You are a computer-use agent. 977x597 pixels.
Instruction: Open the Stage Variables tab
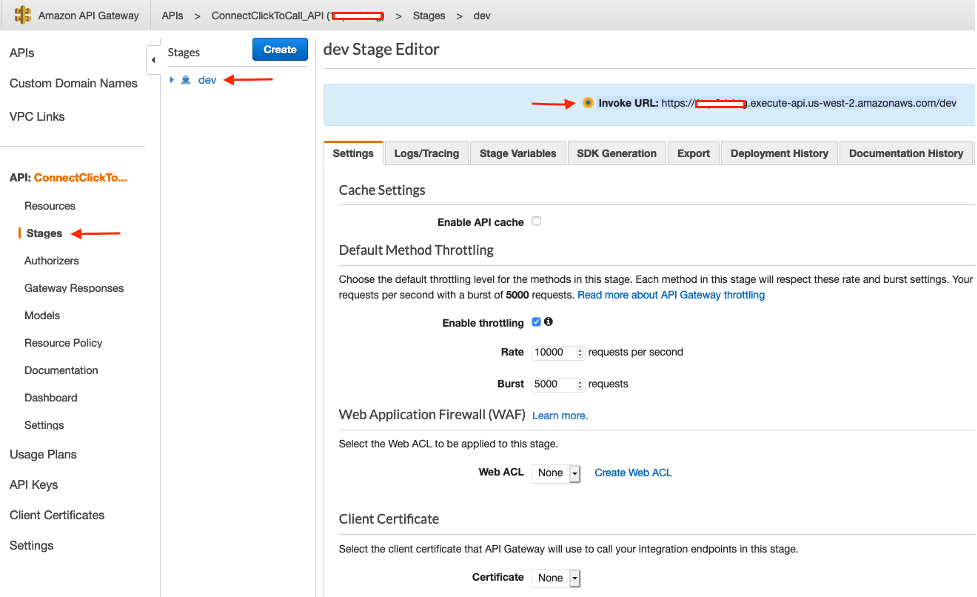pyautogui.click(x=518, y=153)
